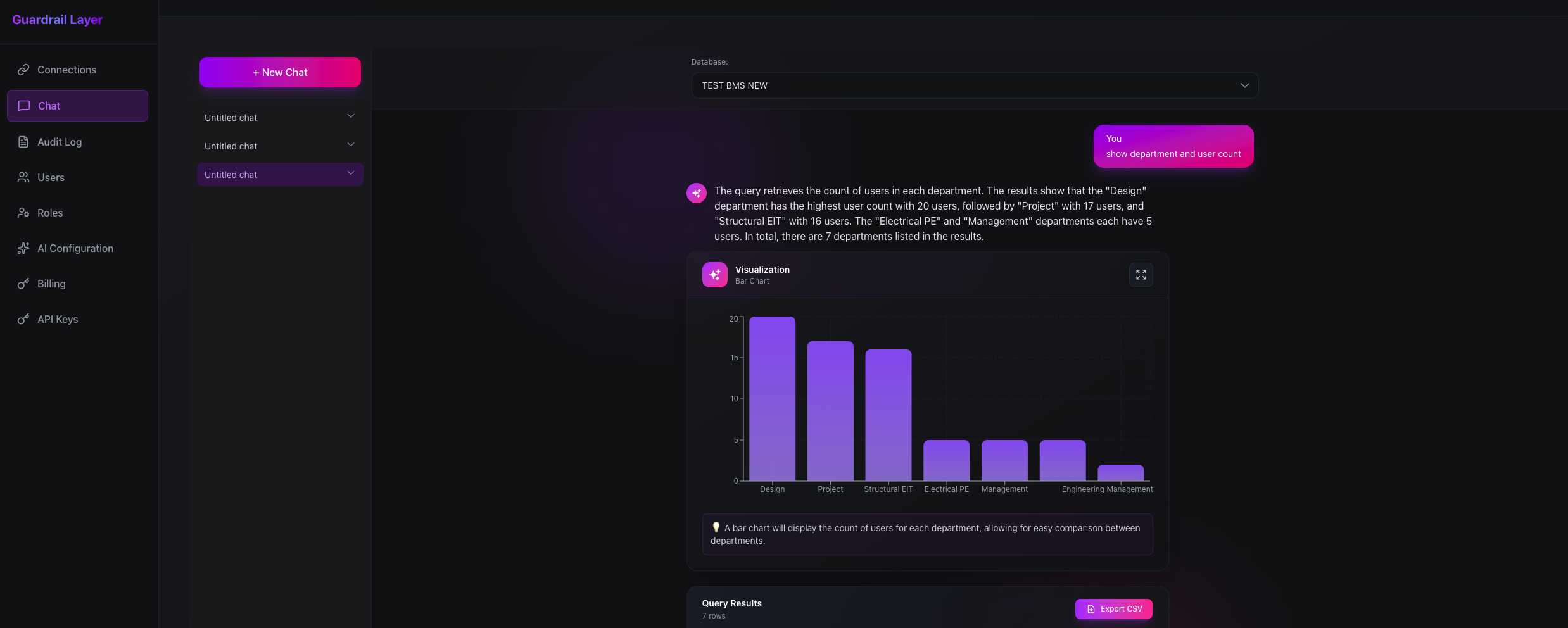Click the Visualization sparkle icon badge
The width and height of the screenshot is (1568, 628).
[714, 275]
